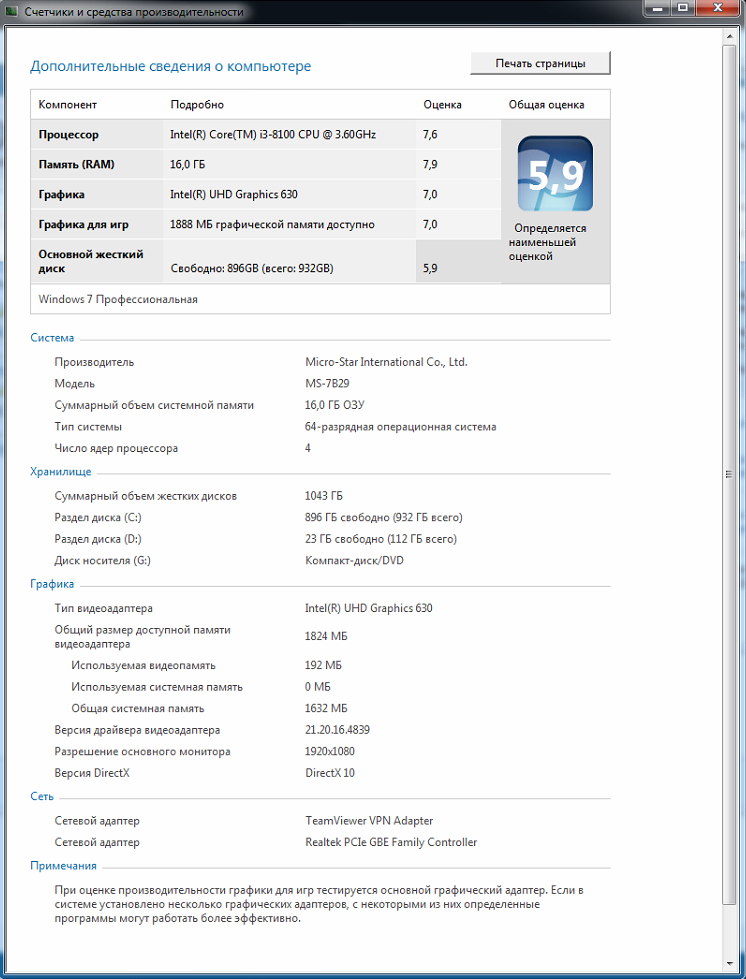Click the 5,9 overall score badge

[x=554, y=174]
